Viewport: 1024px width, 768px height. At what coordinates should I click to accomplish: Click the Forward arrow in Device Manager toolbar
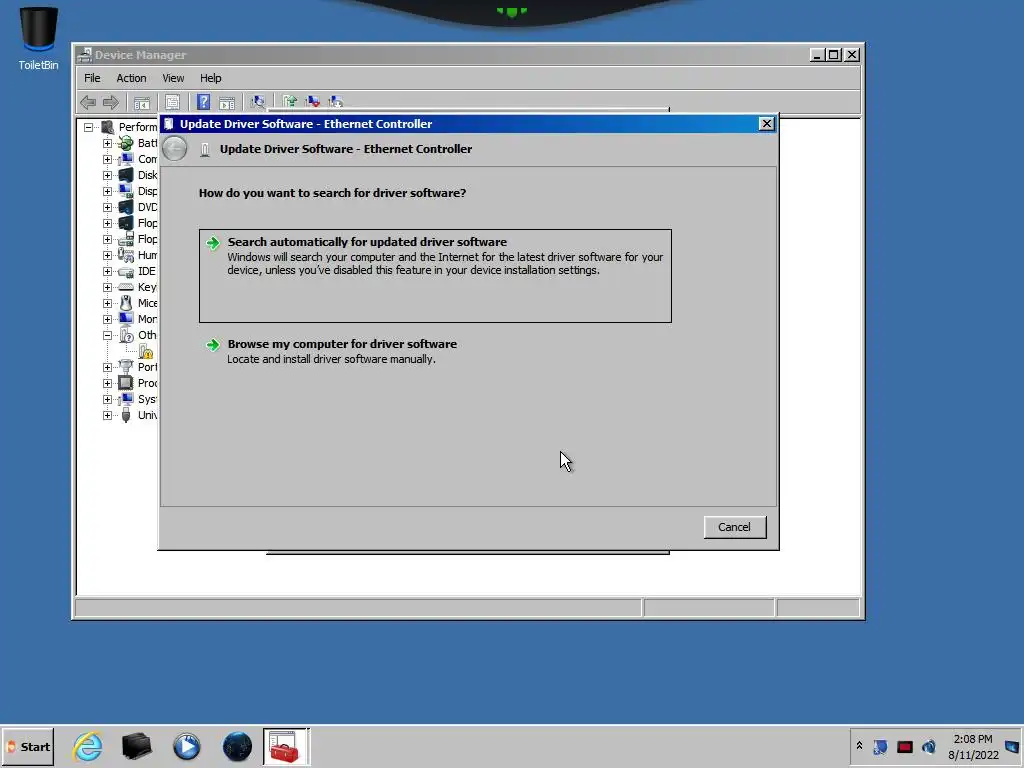(111, 102)
